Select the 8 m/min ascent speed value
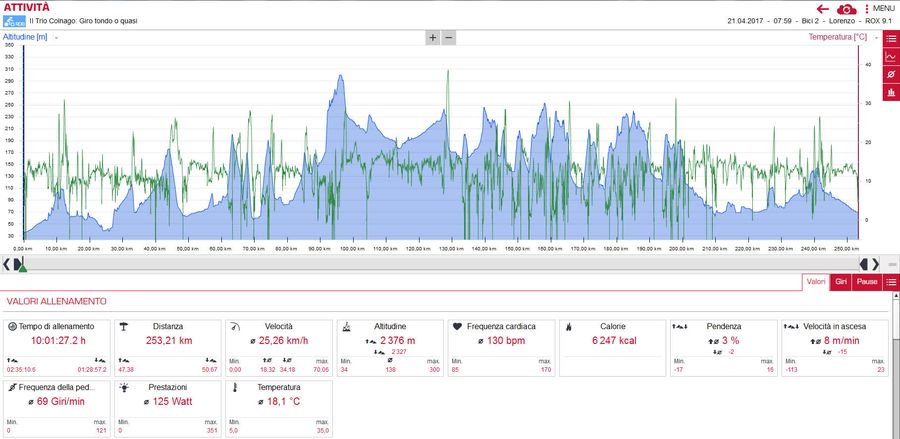 tap(842, 341)
